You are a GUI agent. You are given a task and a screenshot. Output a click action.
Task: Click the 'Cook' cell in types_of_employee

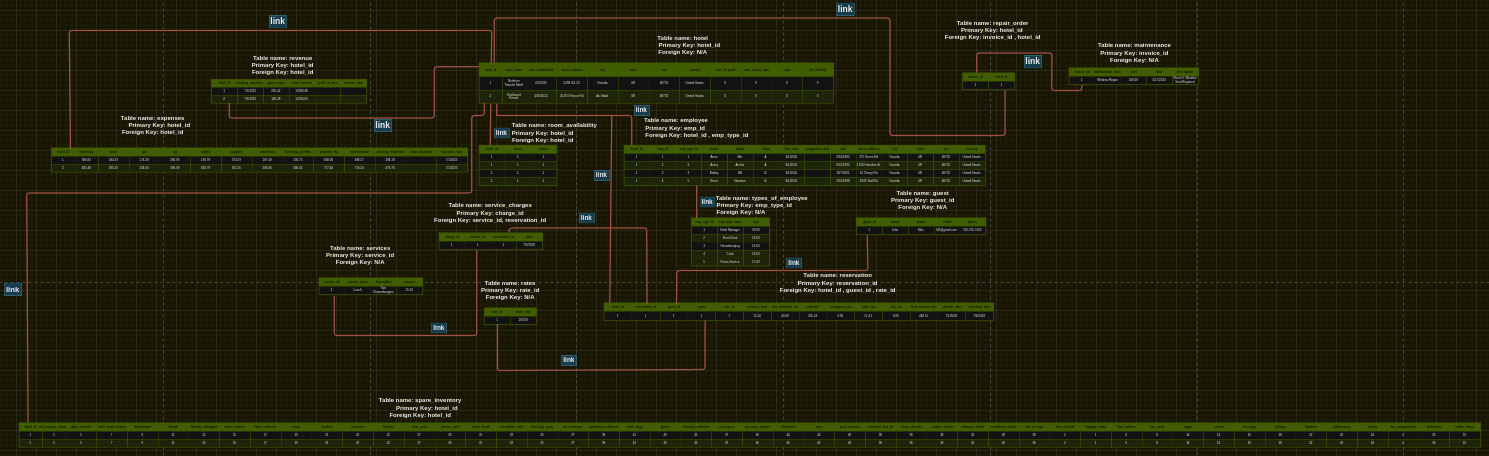(x=730, y=254)
